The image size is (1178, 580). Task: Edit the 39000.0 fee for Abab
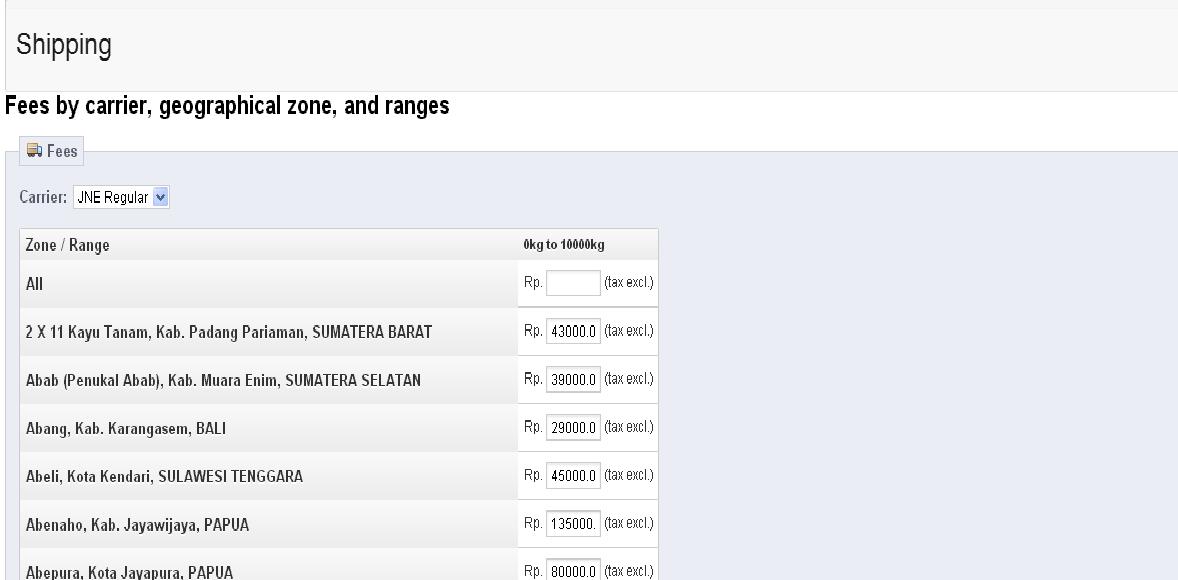click(573, 379)
